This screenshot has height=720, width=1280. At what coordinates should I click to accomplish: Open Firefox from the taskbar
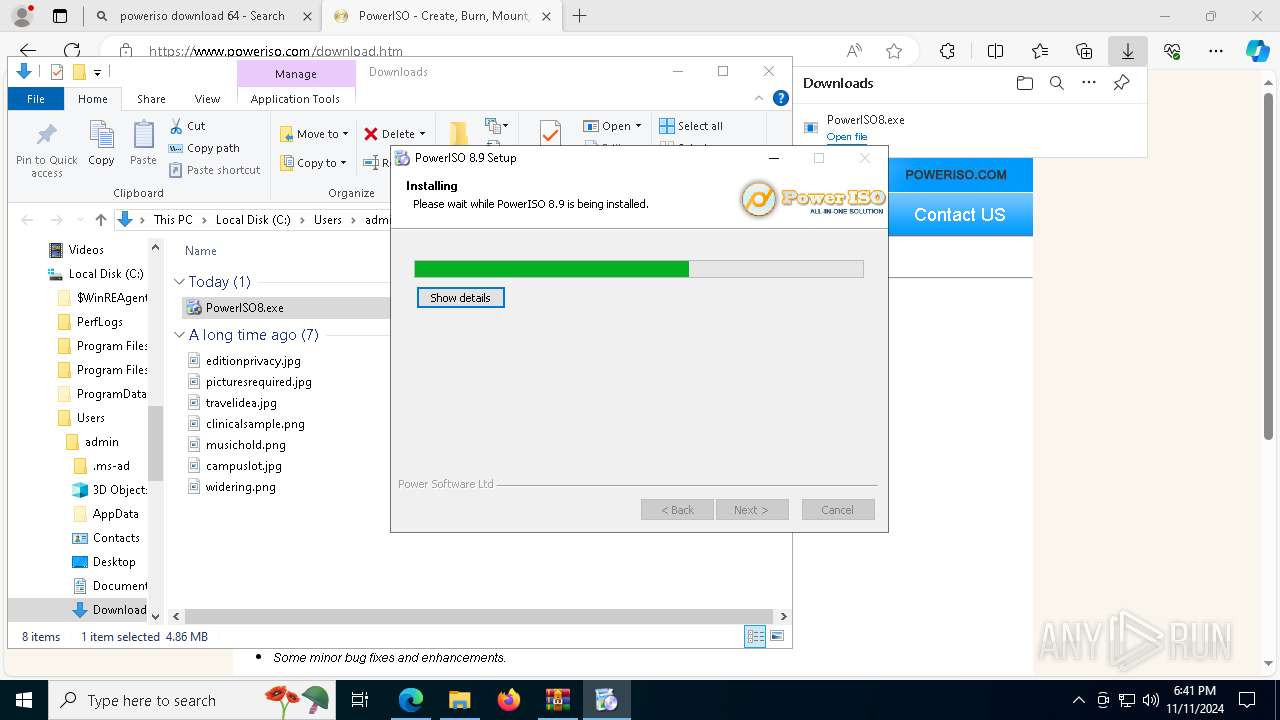[508, 700]
